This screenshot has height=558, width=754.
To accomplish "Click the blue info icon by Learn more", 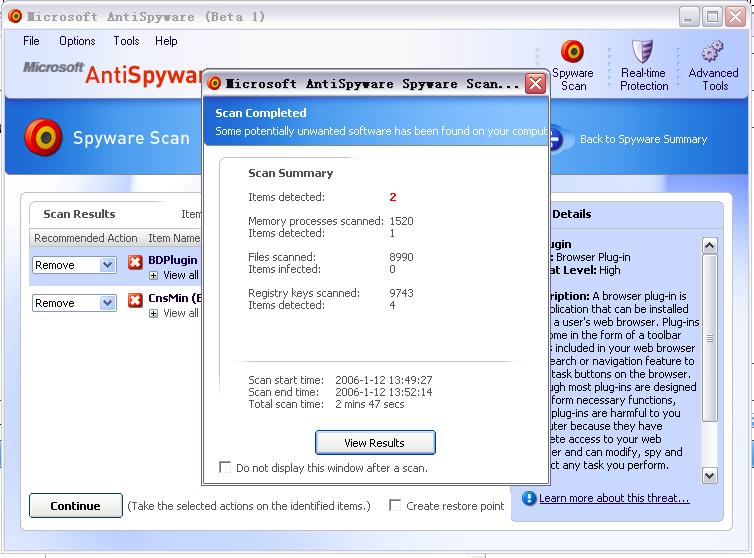I will pyautogui.click(x=528, y=498).
